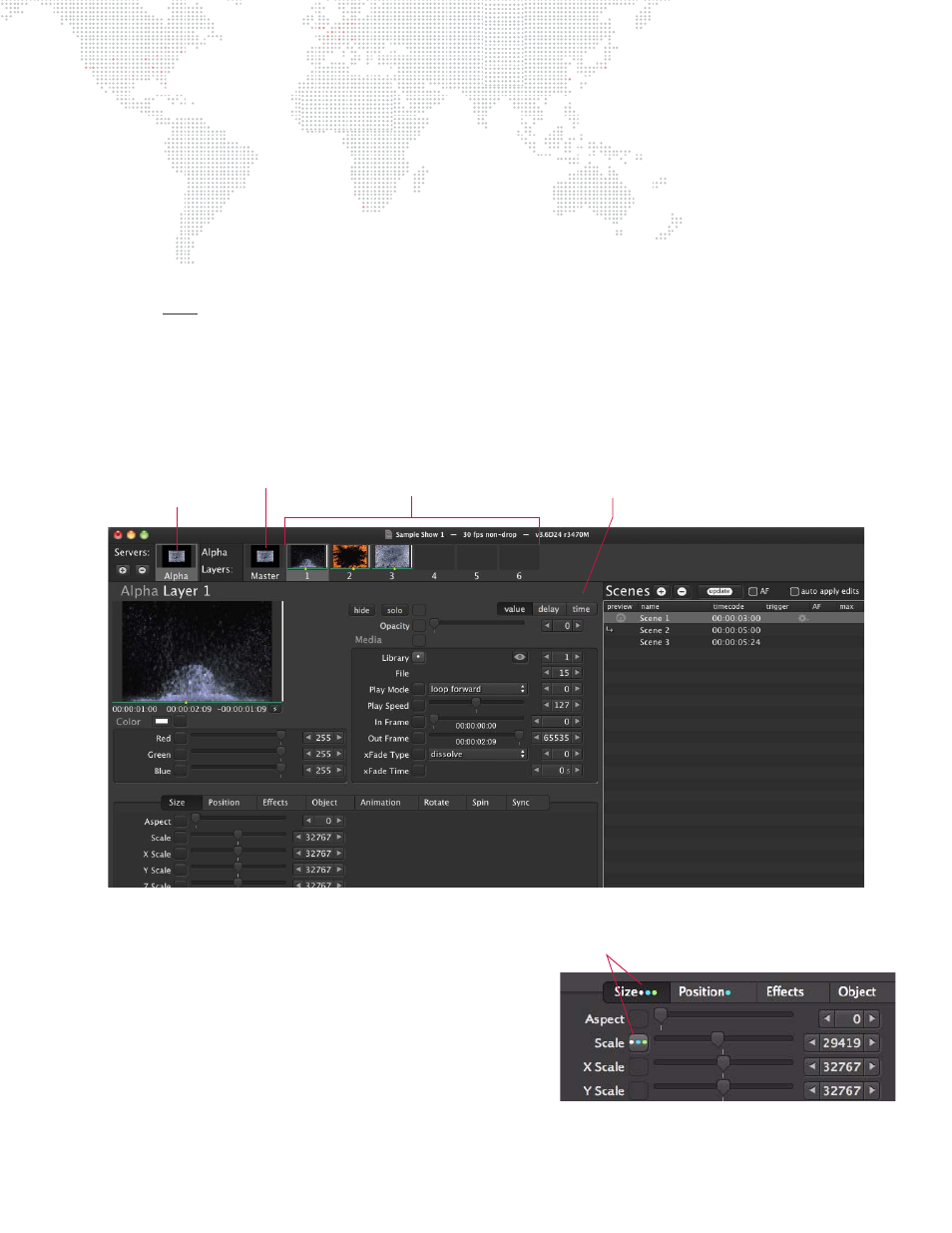Tick the Opacity parameter select box
This screenshot has height=1233, width=952.
[419, 626]
